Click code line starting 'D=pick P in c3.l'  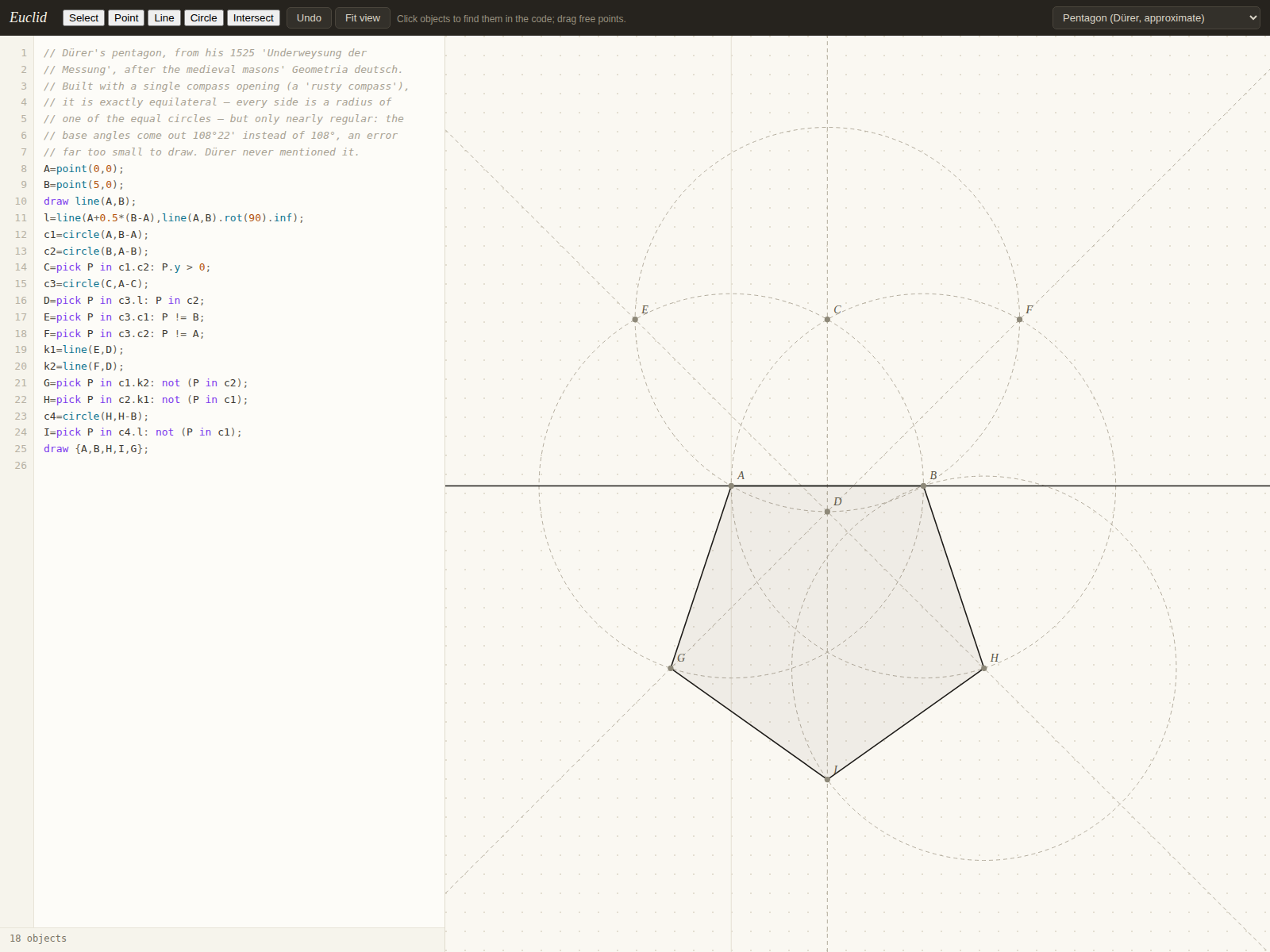pyautogui.click(x=124, y=301)
